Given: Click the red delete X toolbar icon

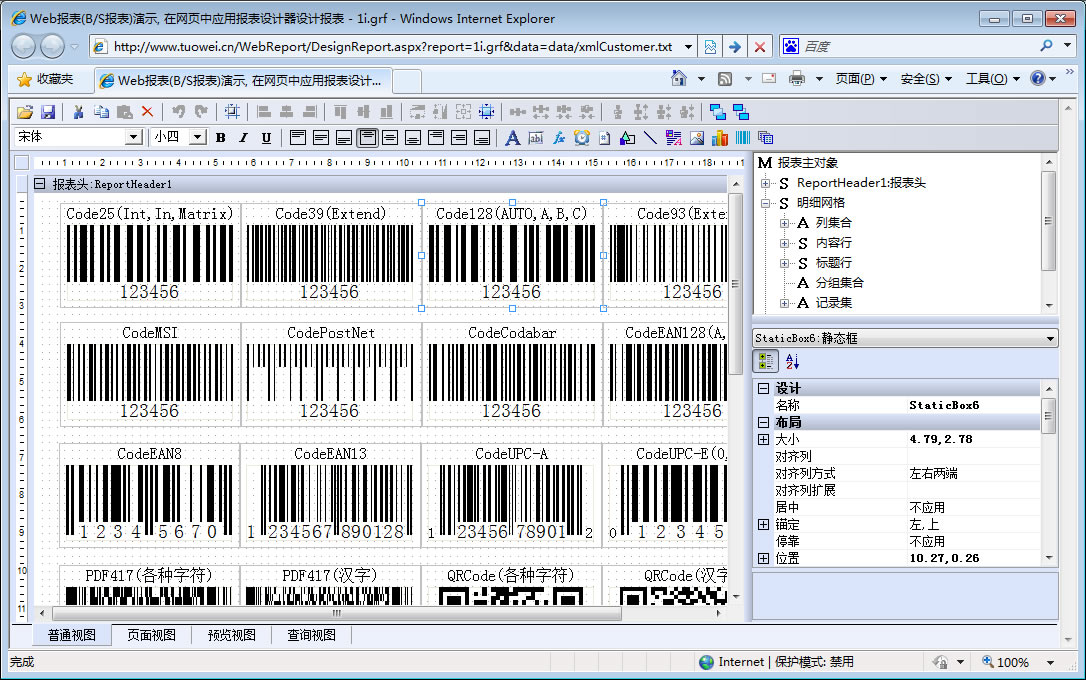Looking at the screenshot, I should (x=147, y=112).
